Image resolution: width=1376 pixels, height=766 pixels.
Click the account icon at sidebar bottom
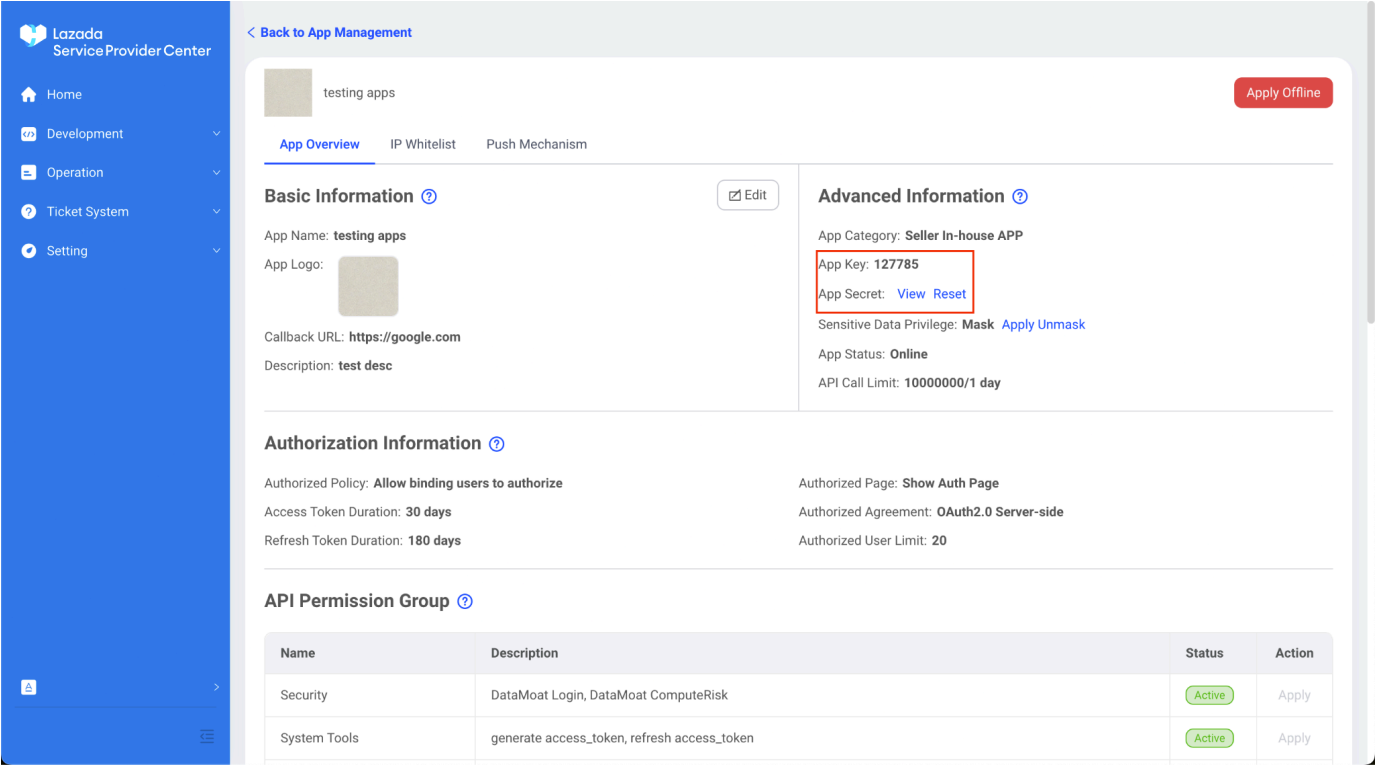point(29,687)
